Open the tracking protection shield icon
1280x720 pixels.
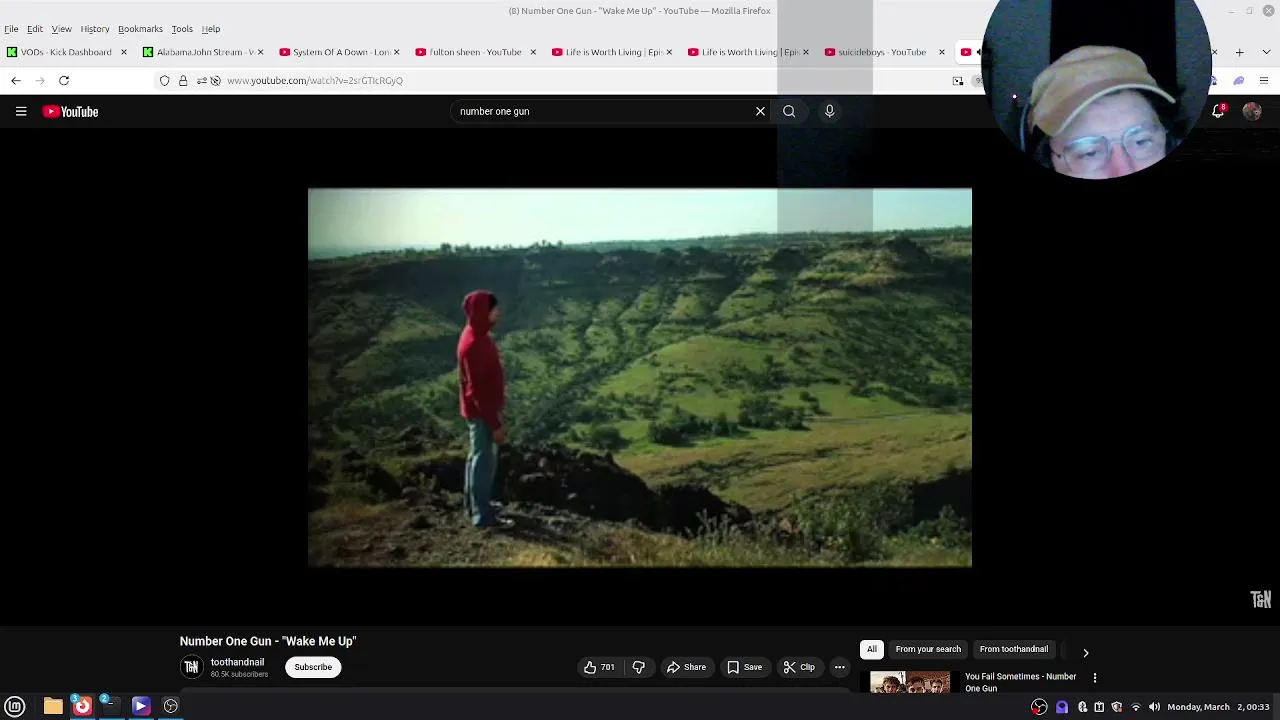pos(165,80)
